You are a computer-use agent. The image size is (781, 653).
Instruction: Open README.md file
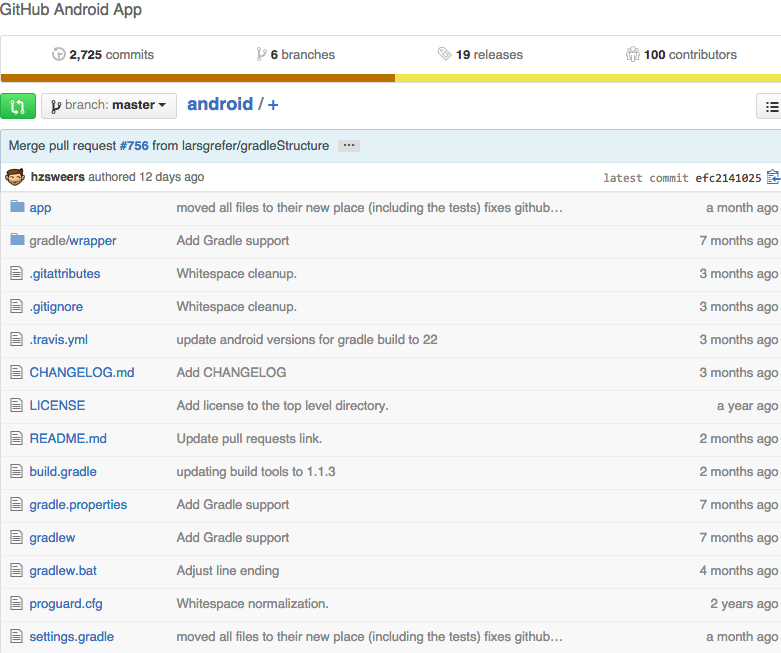tap(68, 438)
